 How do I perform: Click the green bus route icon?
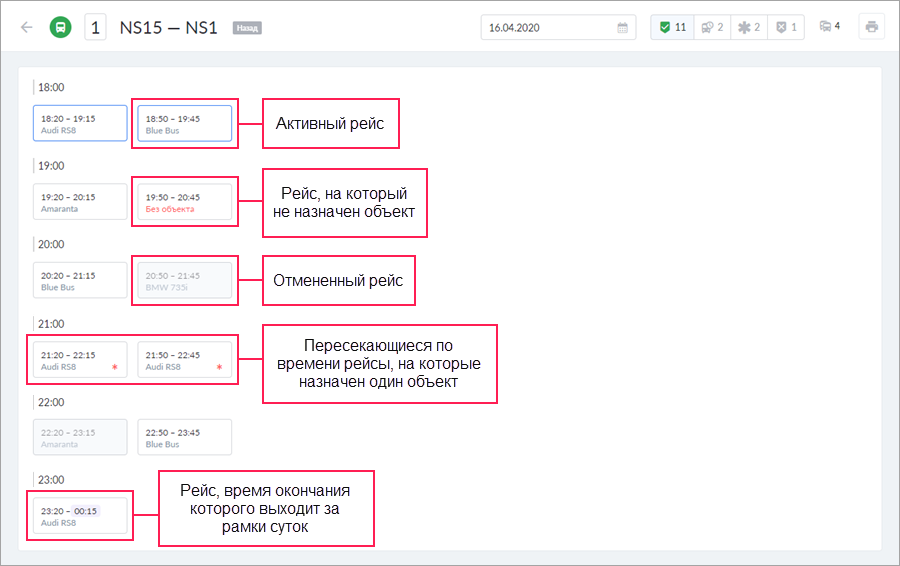tap(61, 27)
